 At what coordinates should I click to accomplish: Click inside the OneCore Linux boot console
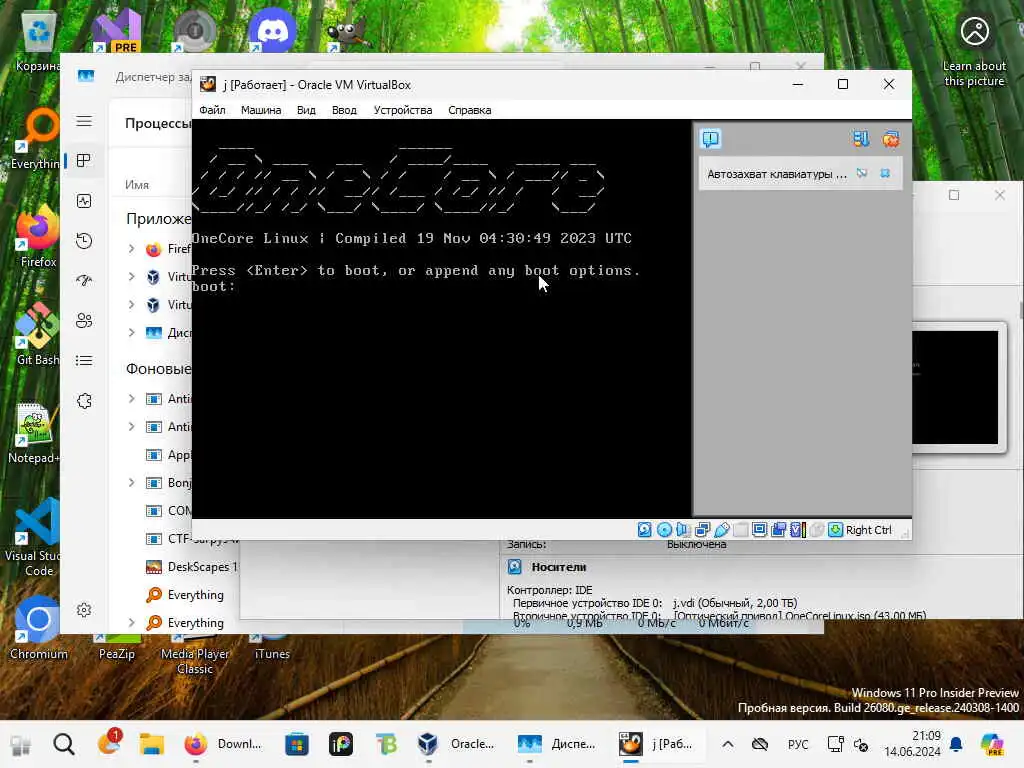[x=441, y=319]
